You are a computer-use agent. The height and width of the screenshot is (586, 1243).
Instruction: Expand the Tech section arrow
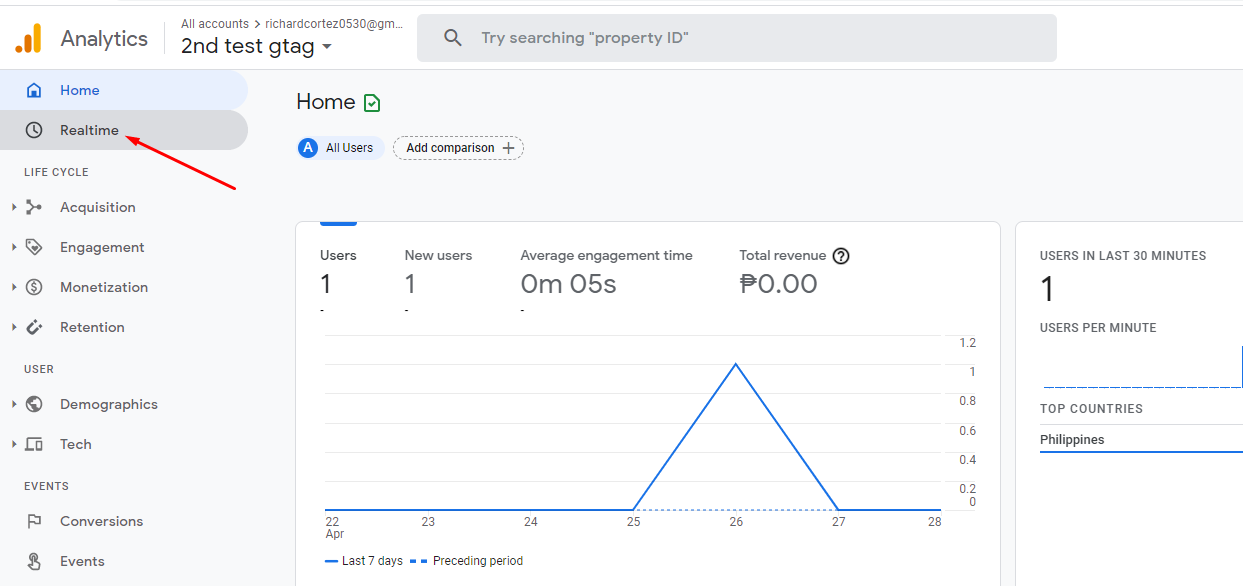pos(14,444)
